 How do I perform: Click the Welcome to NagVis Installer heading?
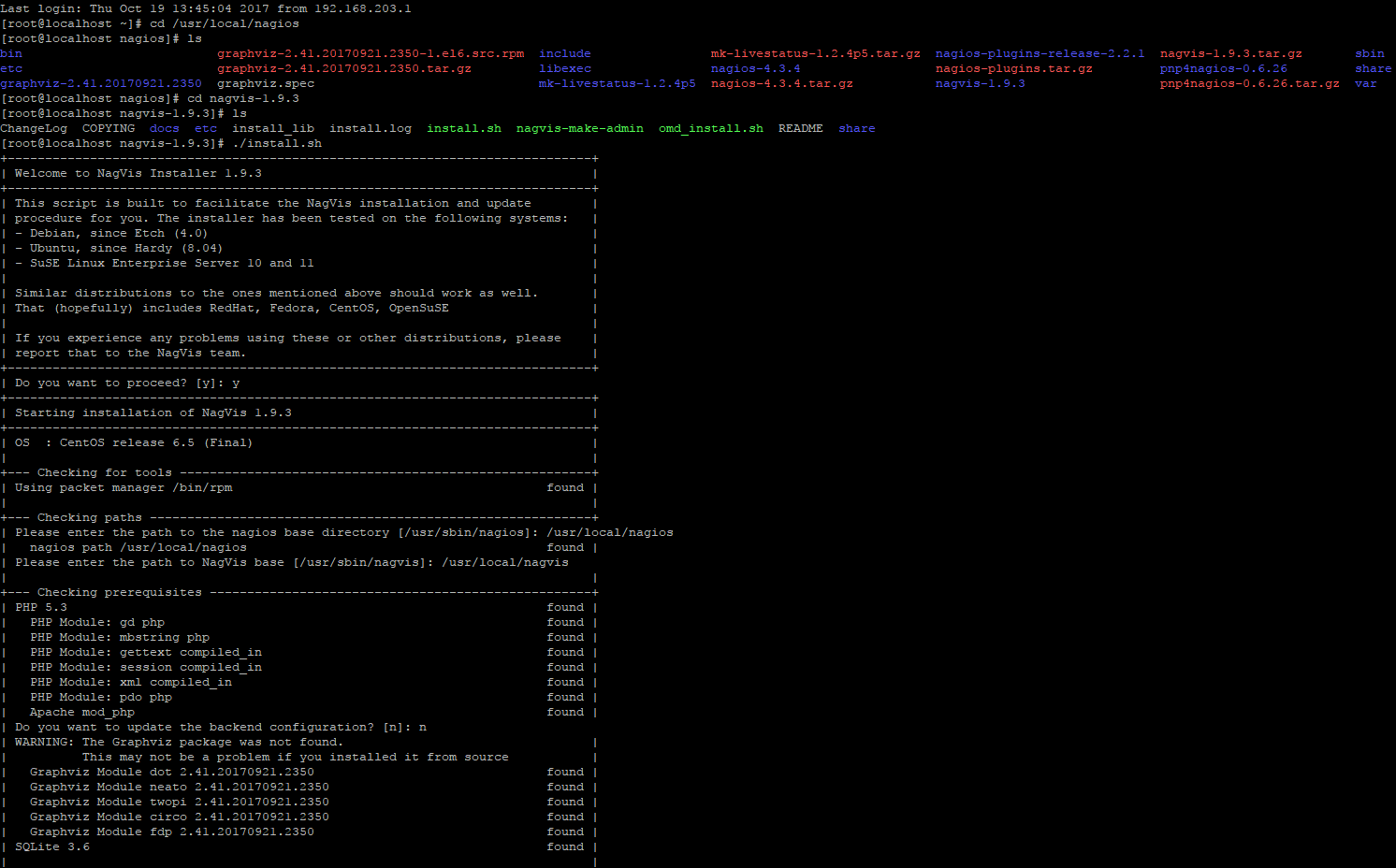point(138,173)
